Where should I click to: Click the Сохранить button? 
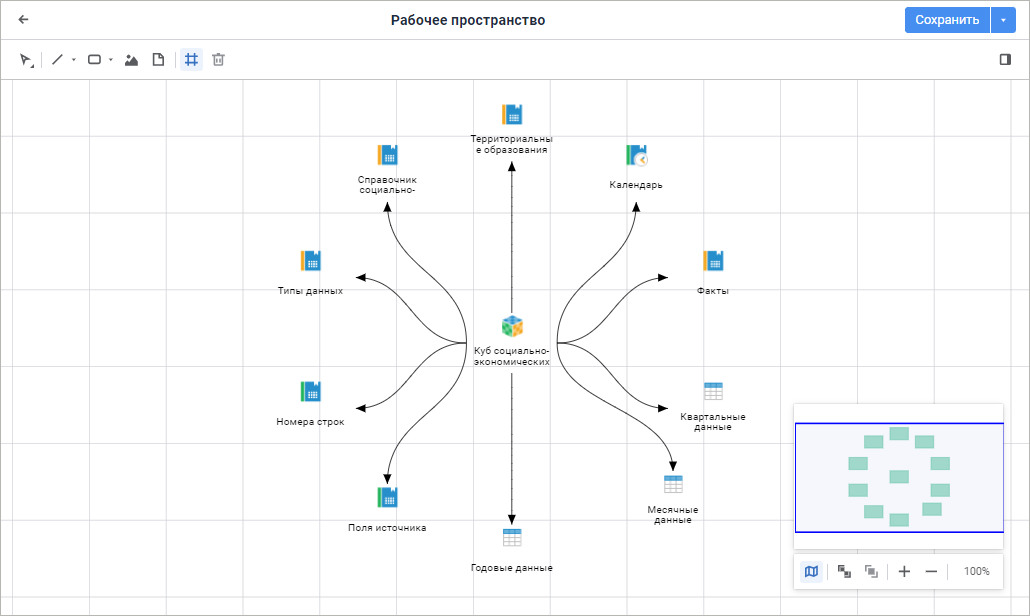pos(947,20)
